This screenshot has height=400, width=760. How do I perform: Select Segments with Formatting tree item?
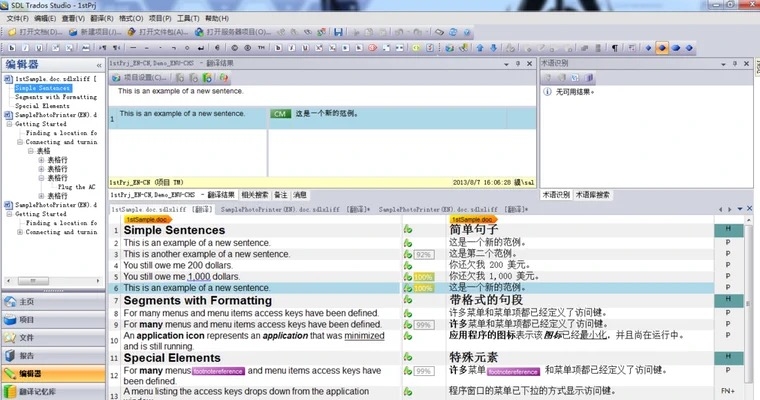(56, 97)
